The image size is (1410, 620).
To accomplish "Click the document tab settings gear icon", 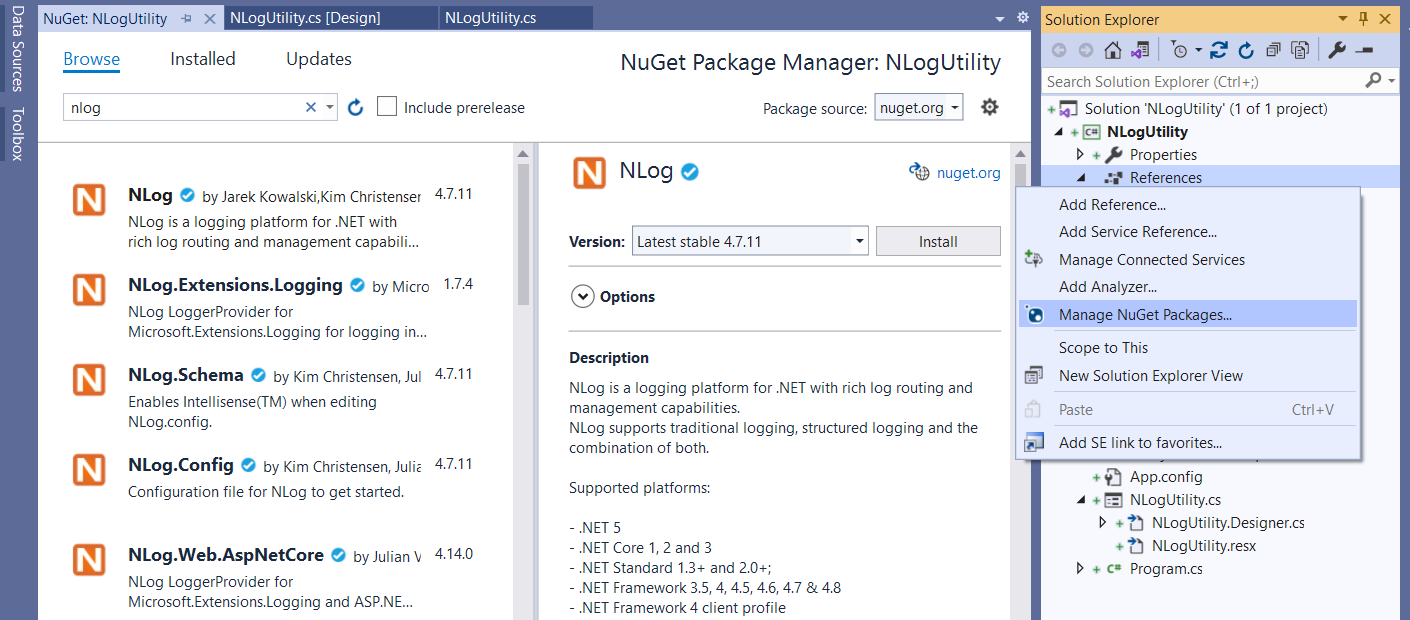I will pos(1022,18).
